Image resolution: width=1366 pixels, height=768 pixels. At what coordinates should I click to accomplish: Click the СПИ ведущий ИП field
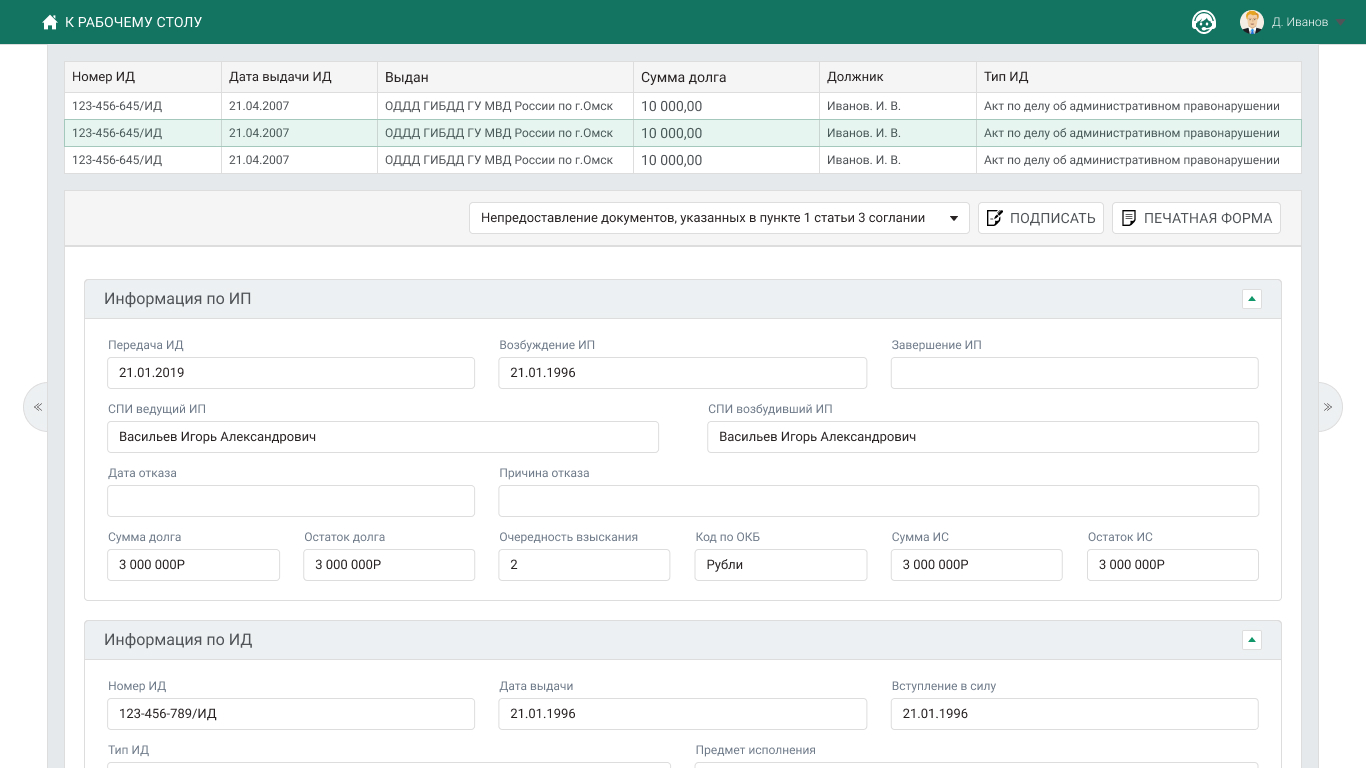(x=383, y=437)
